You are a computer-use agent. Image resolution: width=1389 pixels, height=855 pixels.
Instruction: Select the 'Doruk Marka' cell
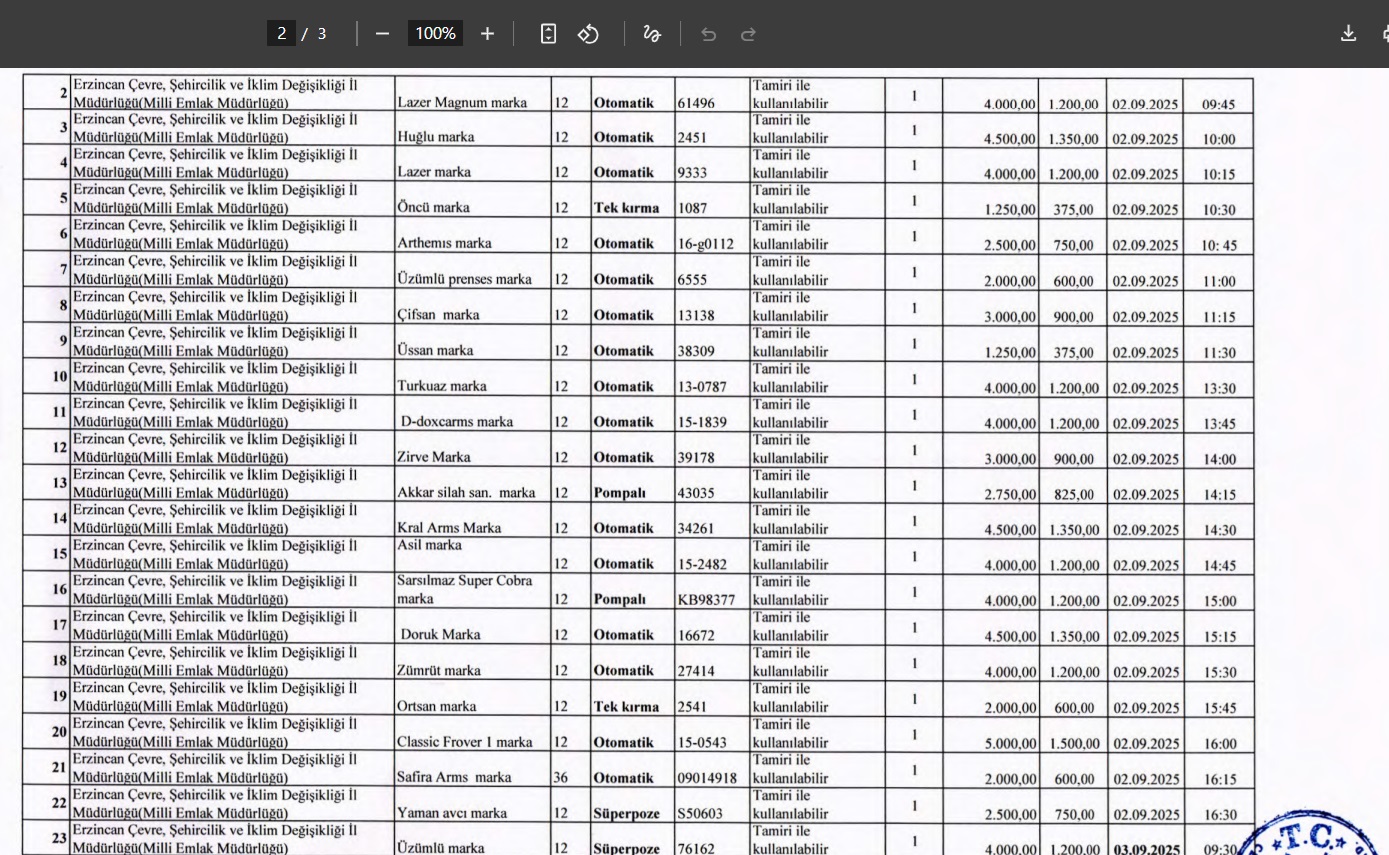[x=440, y=635]
